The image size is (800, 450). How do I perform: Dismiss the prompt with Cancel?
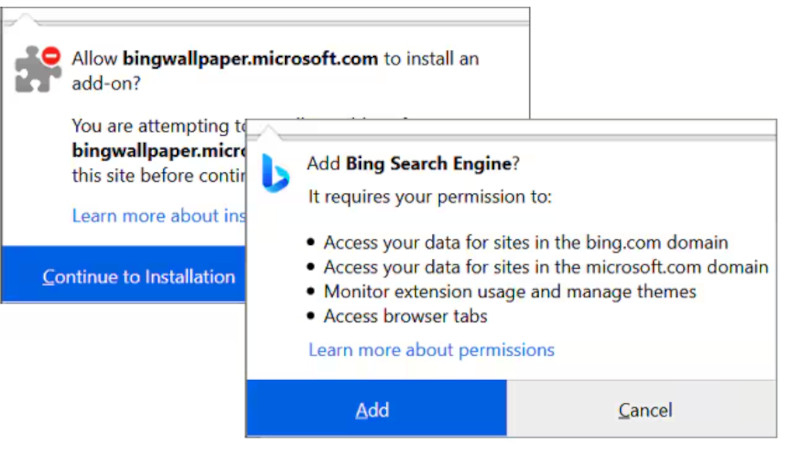[644, 409]
